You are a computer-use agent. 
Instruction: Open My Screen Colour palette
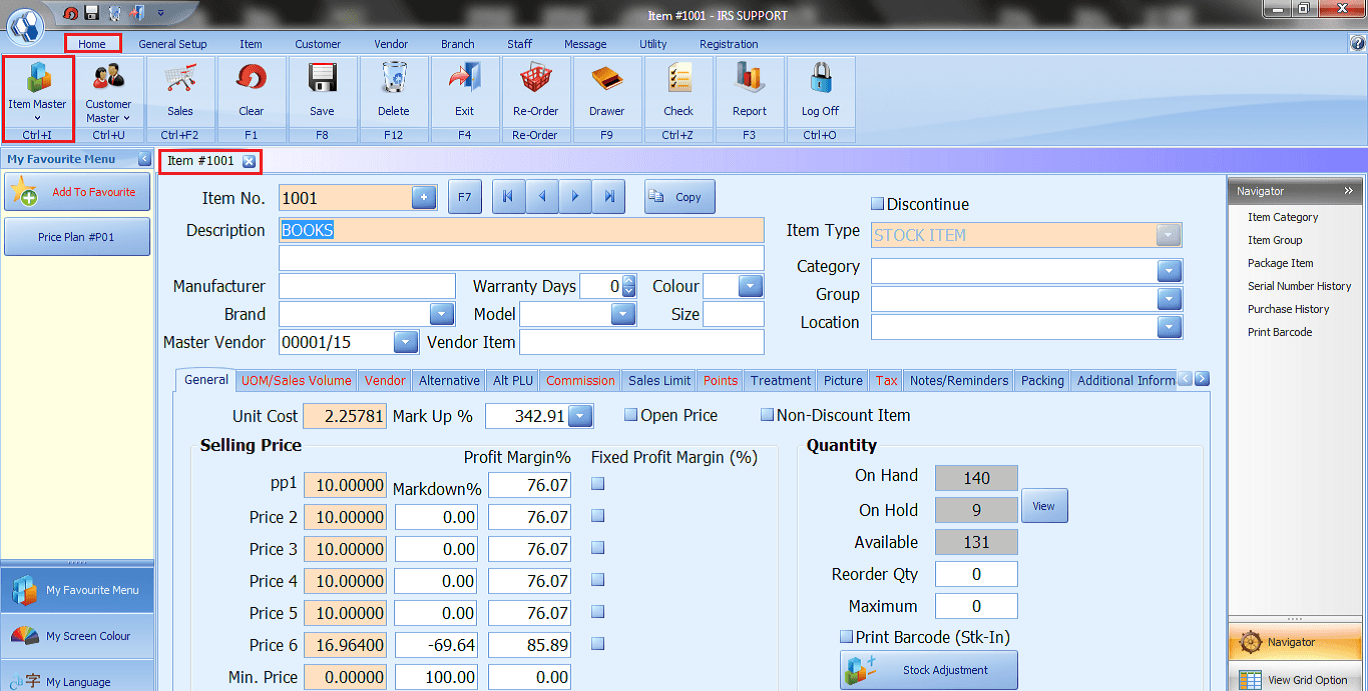(77, 636)
